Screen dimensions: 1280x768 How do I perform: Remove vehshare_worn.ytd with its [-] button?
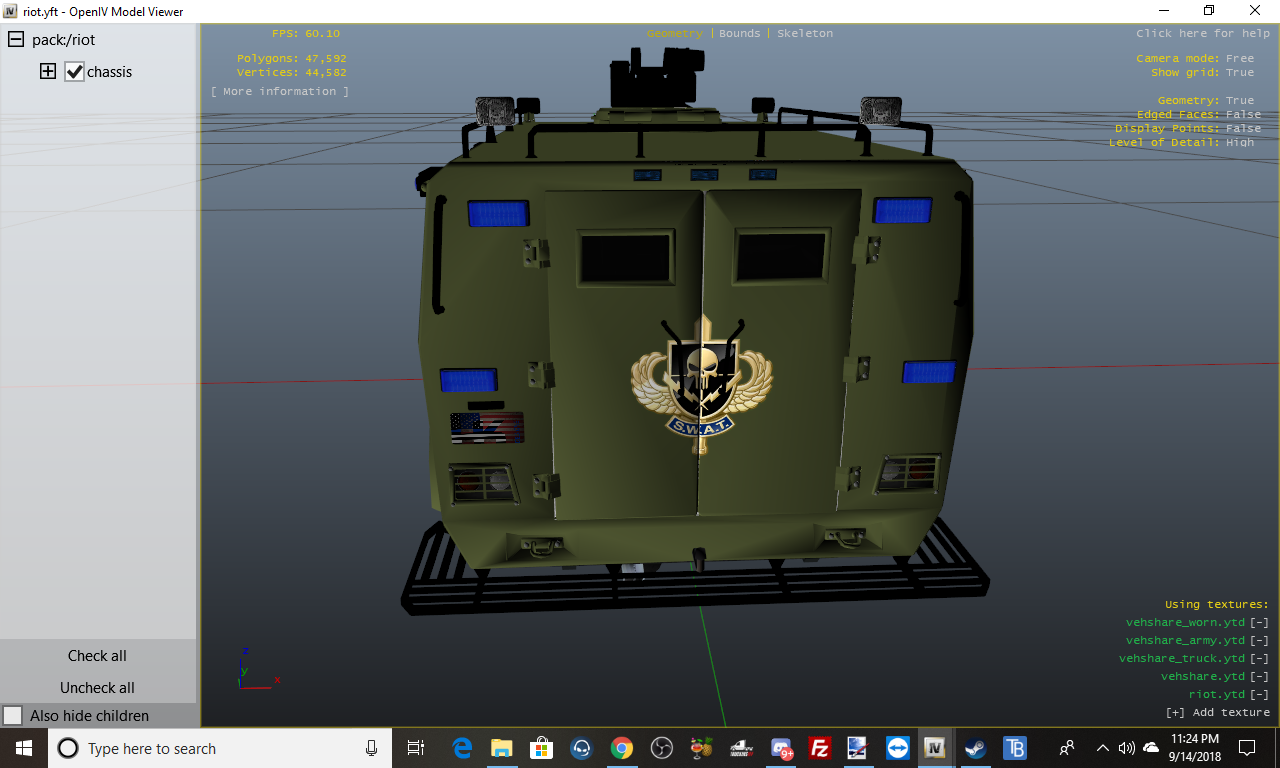pos(1260,623)
